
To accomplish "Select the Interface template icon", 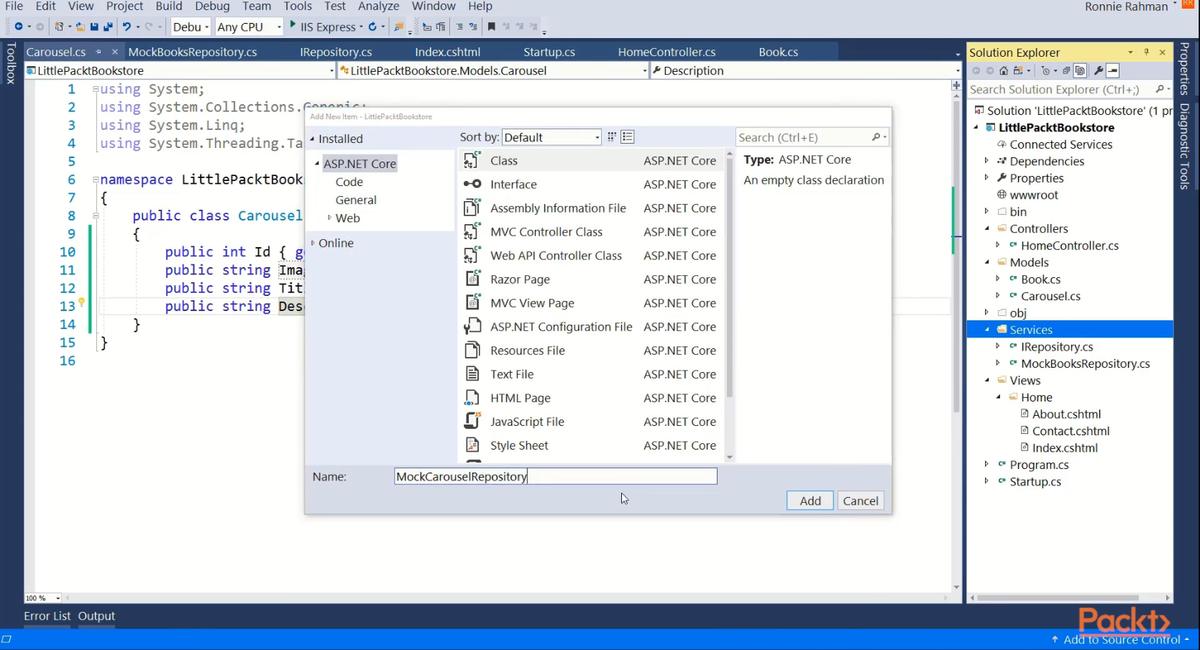I will (x=472, y=184).
